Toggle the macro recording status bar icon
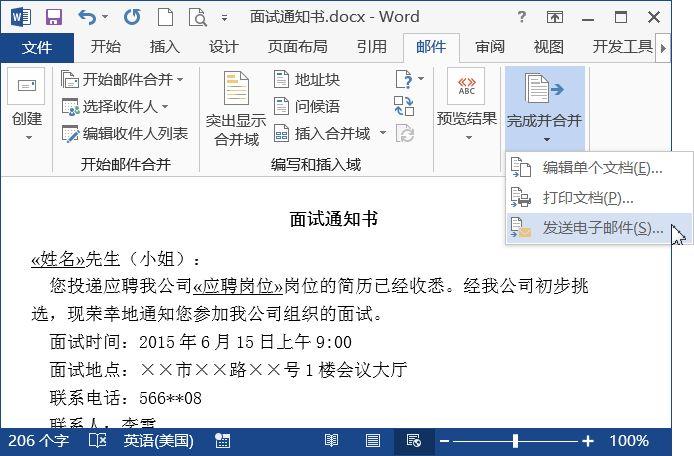Screen dimensions: 694x456 coord(222,441)
